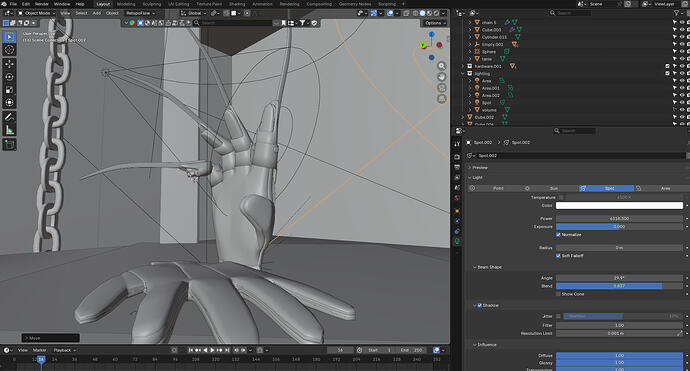The image size is (690, 371).
Task: Switch perspective/orthographic grid icon
Action: click(x=441, y=99)
